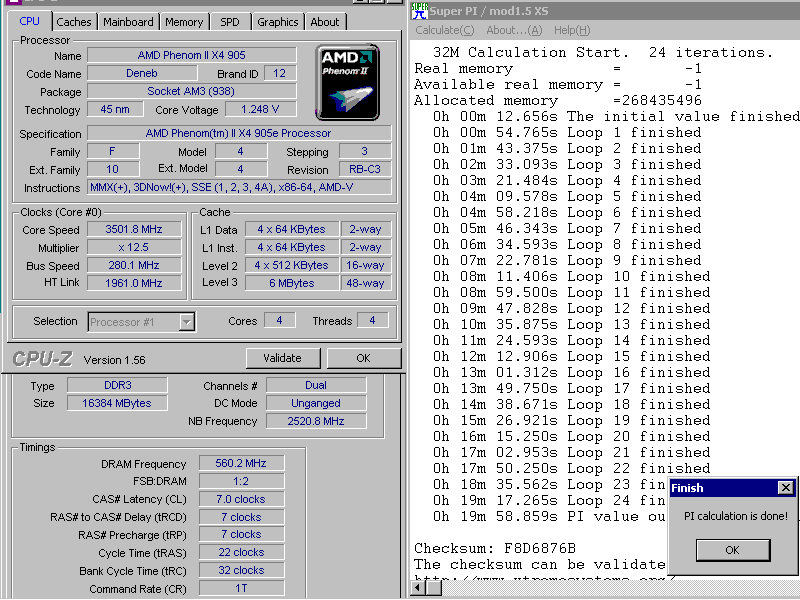Click the Super PI line Loop 1 finished
This screenshot has width=800, height=600.
point(567,133)
